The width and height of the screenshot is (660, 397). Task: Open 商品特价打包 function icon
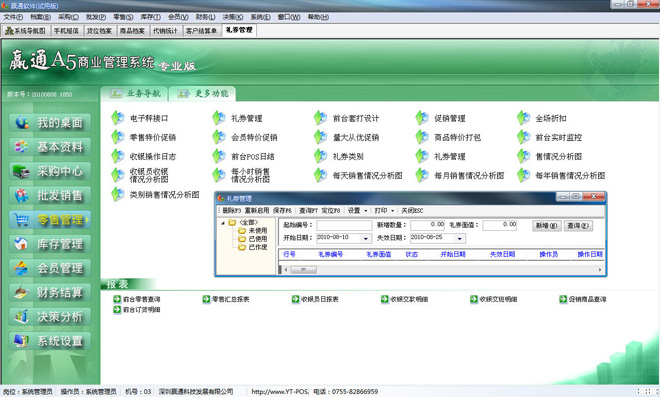point(422,137)
